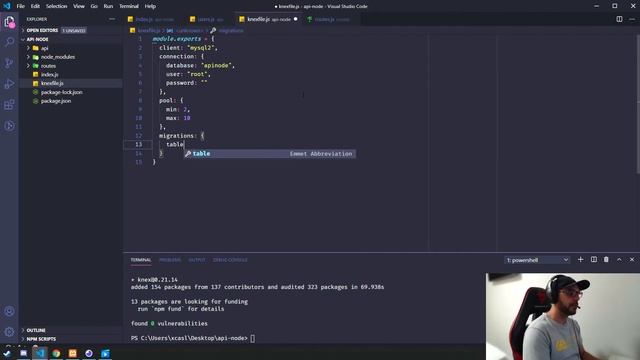Viewport: 640px width, 360px height.
Task: Kill the terminal with trash icon
Action: click(x=606, y=260)
